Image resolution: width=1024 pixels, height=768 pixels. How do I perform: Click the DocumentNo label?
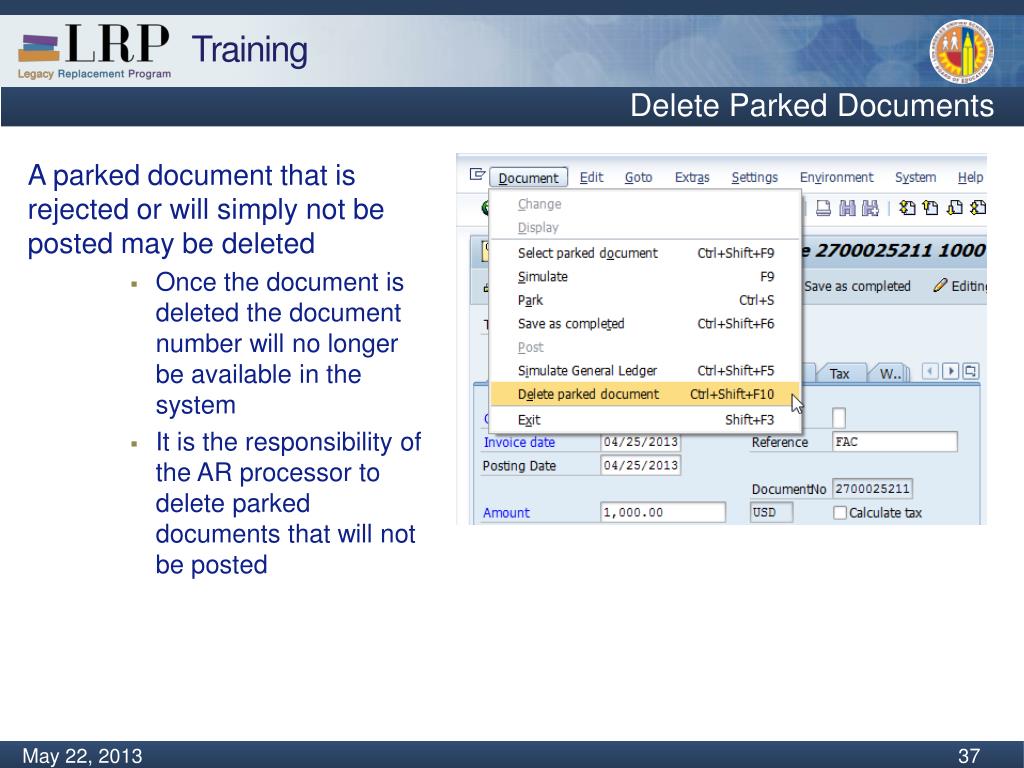(x=788, y=489)
